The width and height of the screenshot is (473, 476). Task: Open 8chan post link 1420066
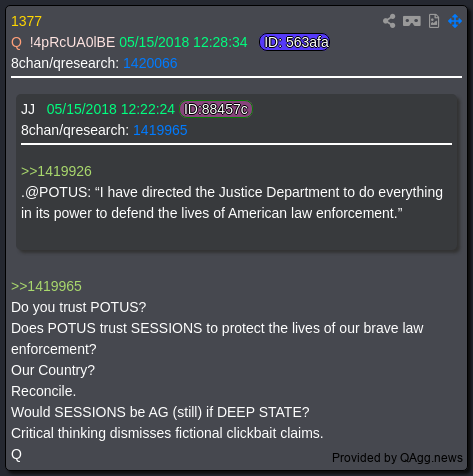150,63
